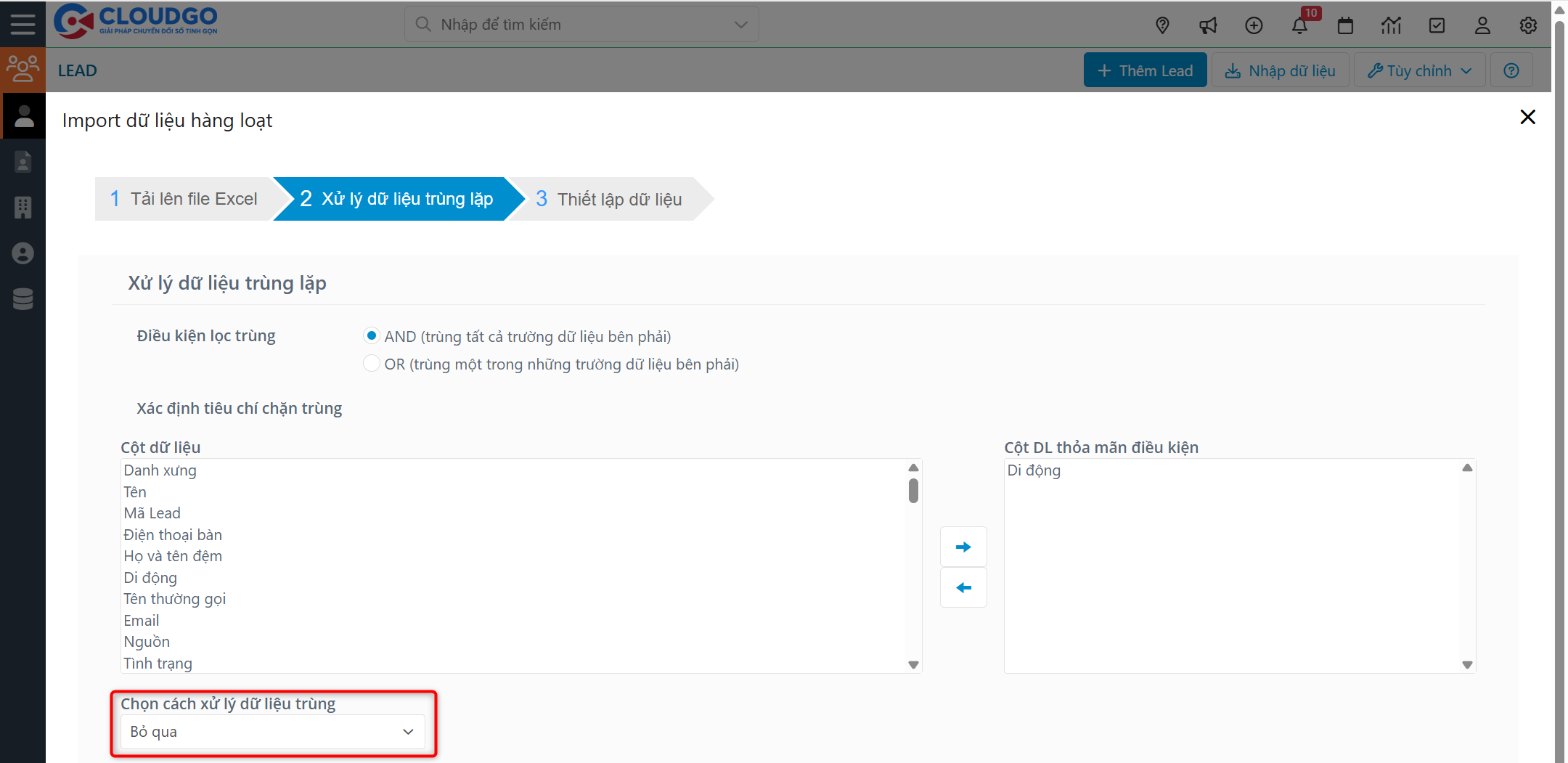Open the database icon in the sidebar
The width and height of the screenshot is (1568, 763).
point(23,299)
